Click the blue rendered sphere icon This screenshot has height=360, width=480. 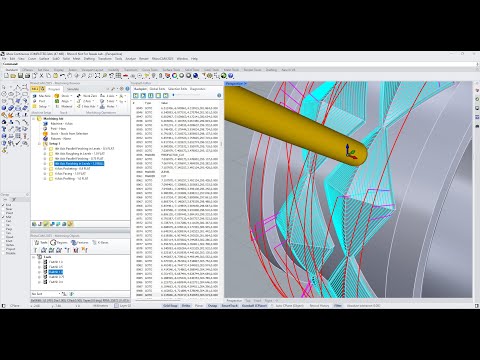(196, 76)
